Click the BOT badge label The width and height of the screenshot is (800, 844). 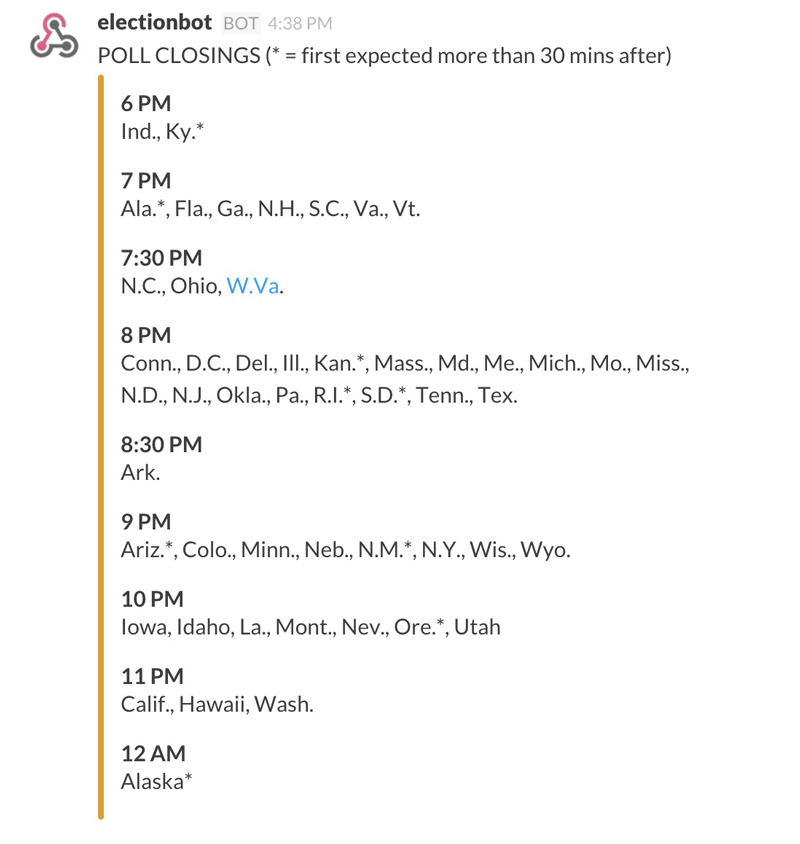click(241, 23)
